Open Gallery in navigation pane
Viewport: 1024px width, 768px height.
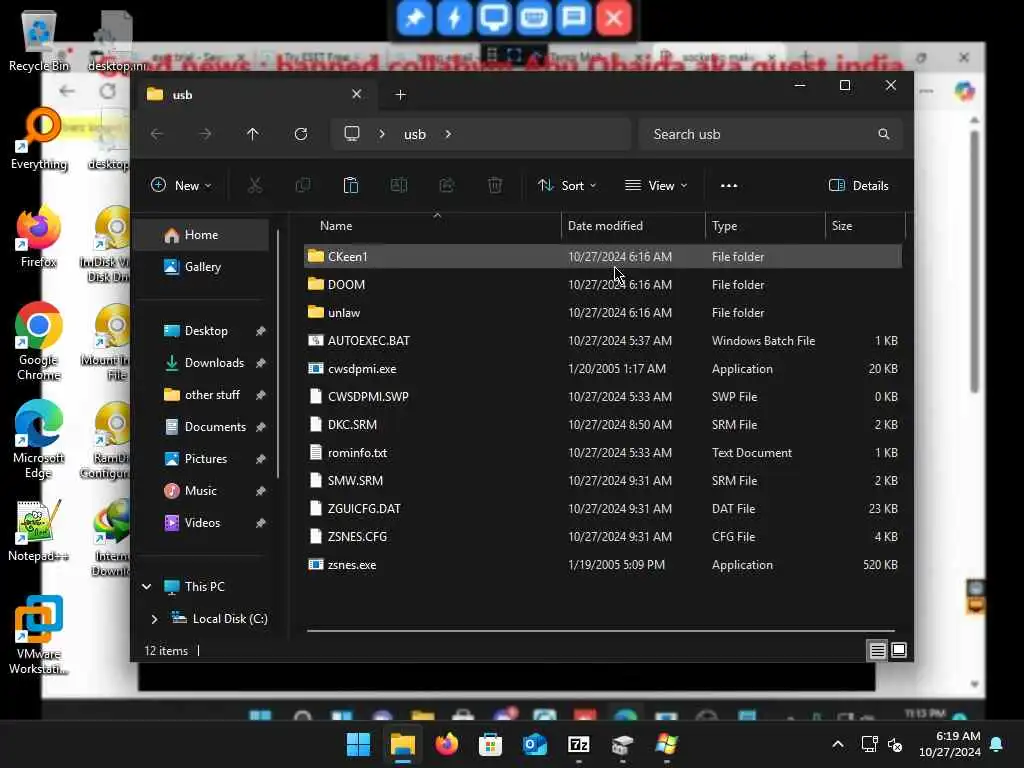tap(201, 266)
